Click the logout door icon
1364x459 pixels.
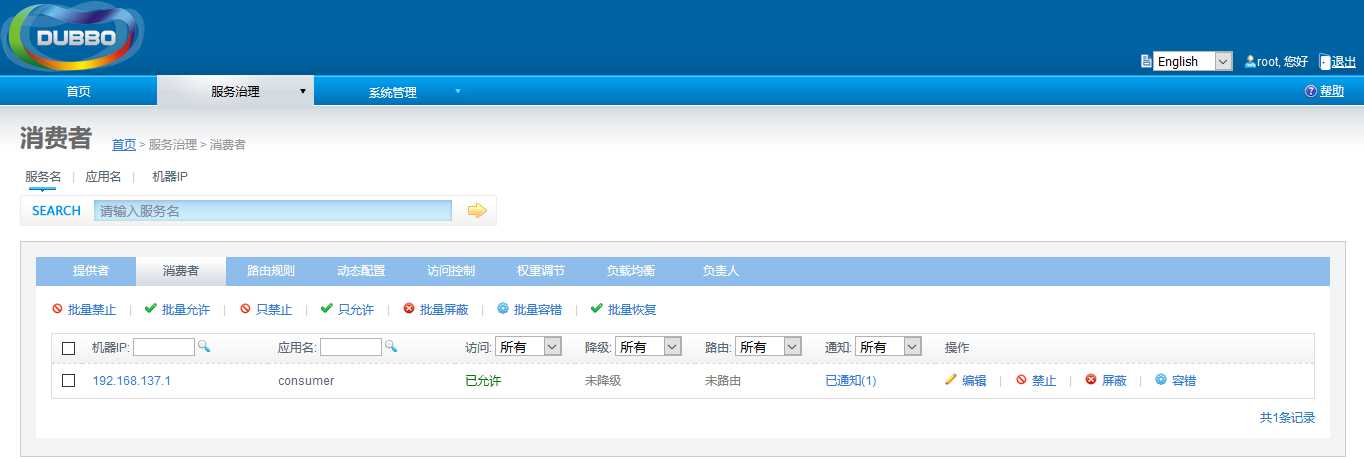click(1324, 61)
